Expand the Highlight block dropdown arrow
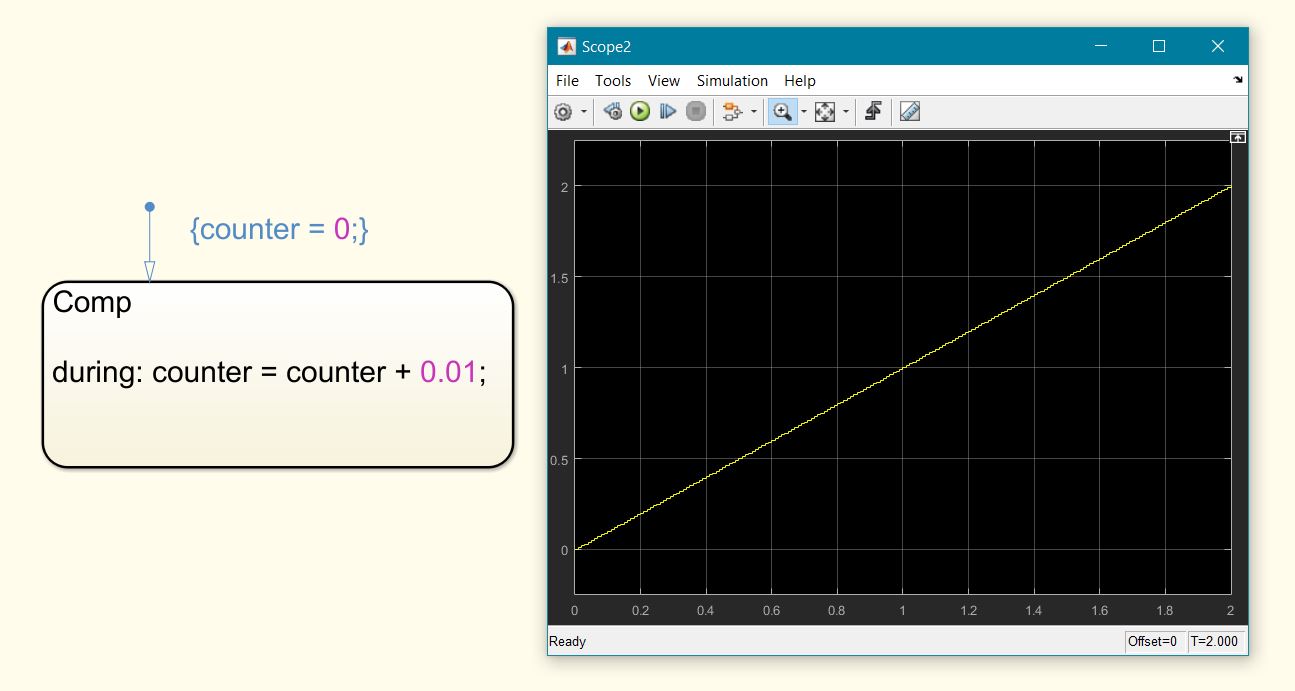 coord(753,112)
